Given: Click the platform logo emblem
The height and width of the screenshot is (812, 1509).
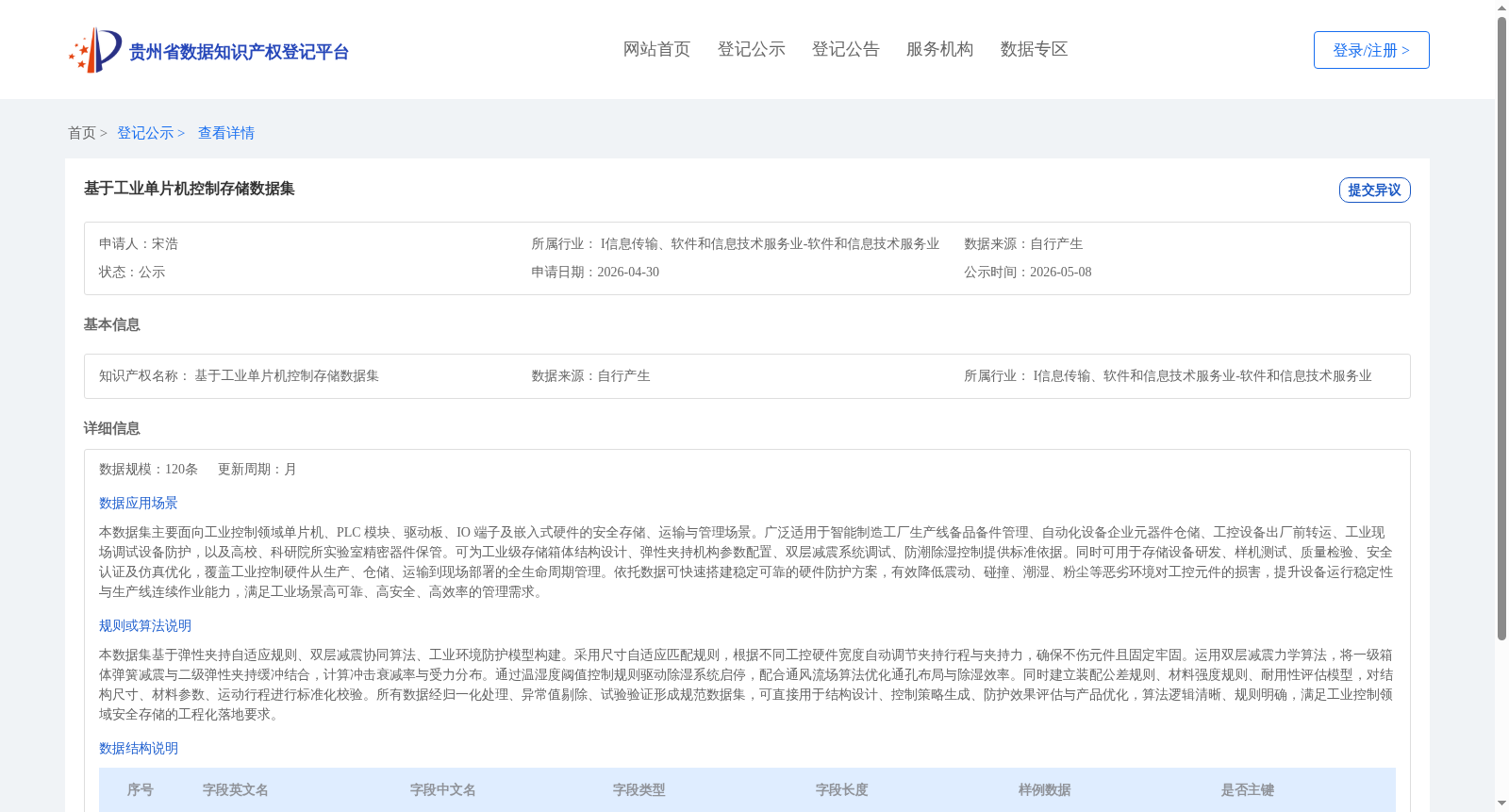Looking at the screenshot, I should (95, 50).
